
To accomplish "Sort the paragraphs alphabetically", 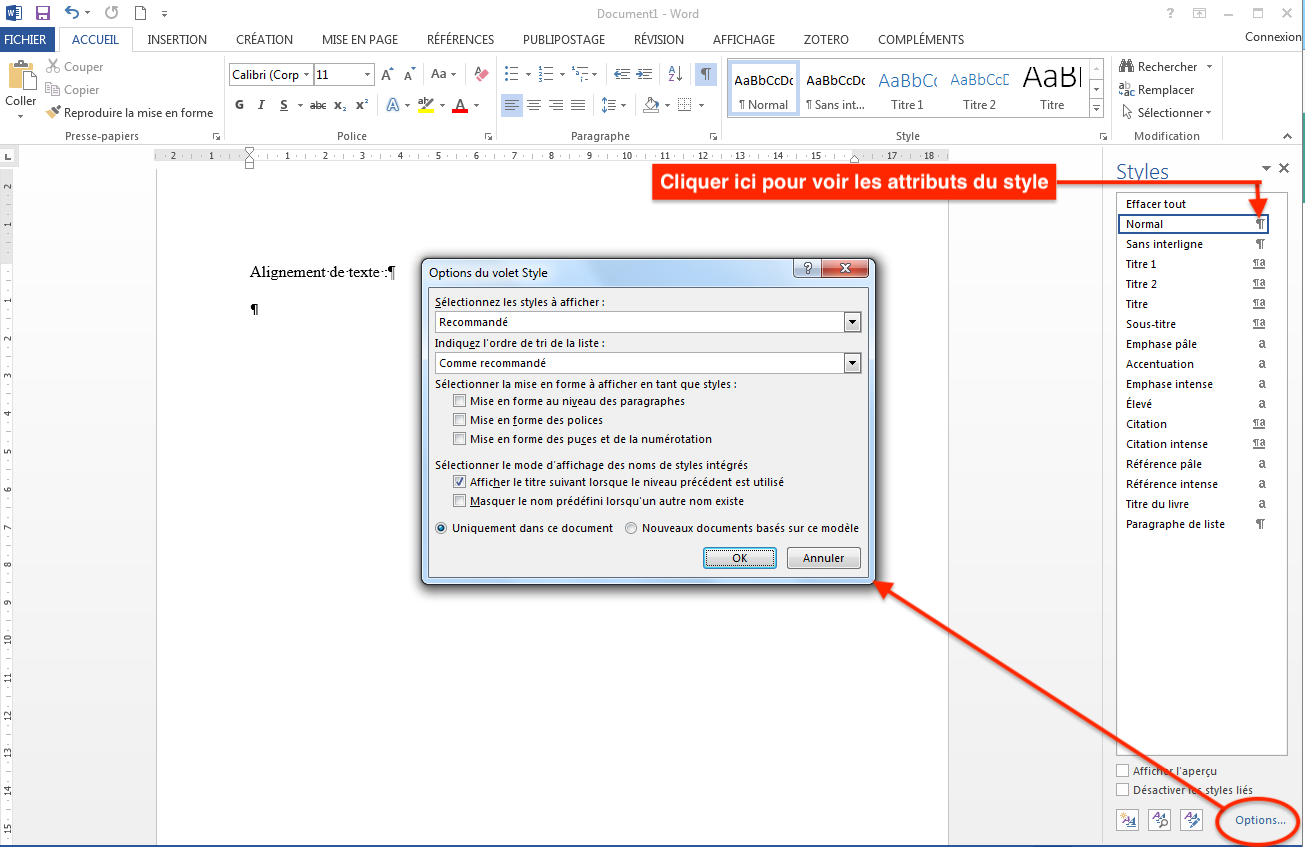I will tap(675, 74).
